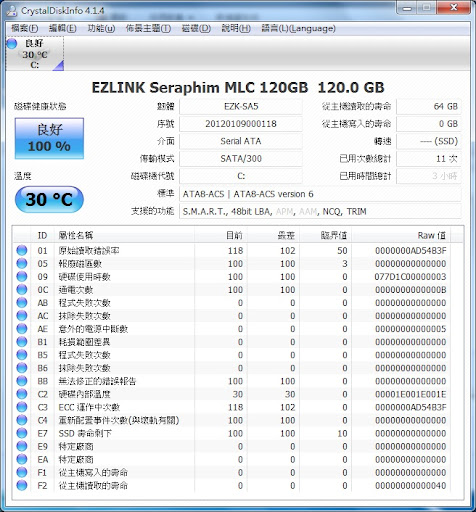Click the interface field showing Serial ATA
Viewport: 476px width, 512px height.
pos(241,141)
